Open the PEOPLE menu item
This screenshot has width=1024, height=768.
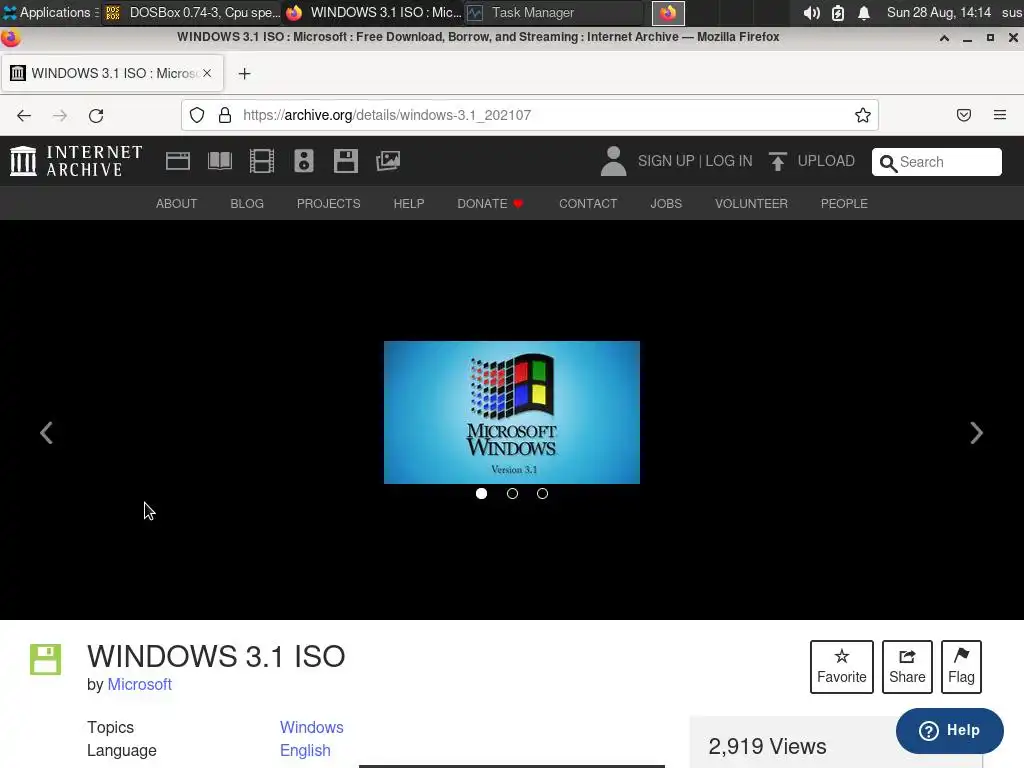[x=844, y=204]
